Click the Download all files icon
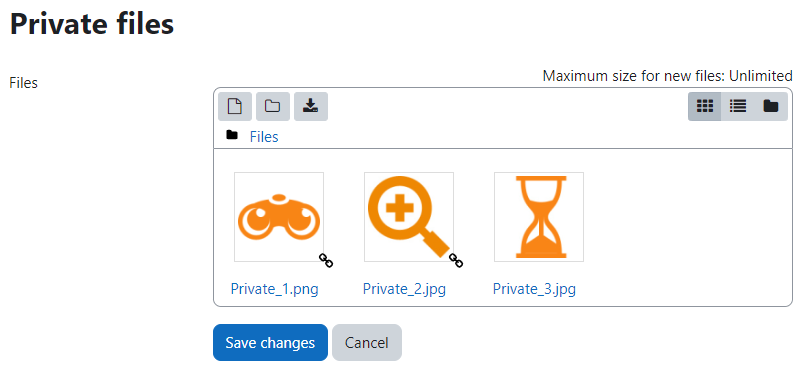This screenshot has height=370, width=806. 311,106
